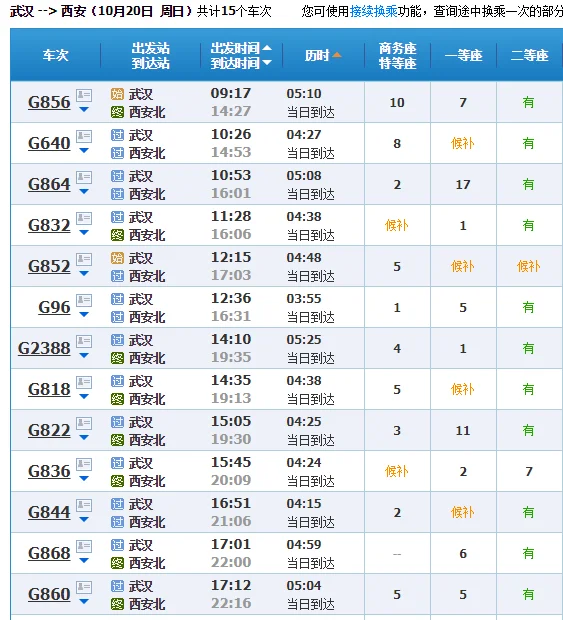This screenshot has height=620, width=563.
Task: Open ID card icon for train G868
Action: [84, 547]
